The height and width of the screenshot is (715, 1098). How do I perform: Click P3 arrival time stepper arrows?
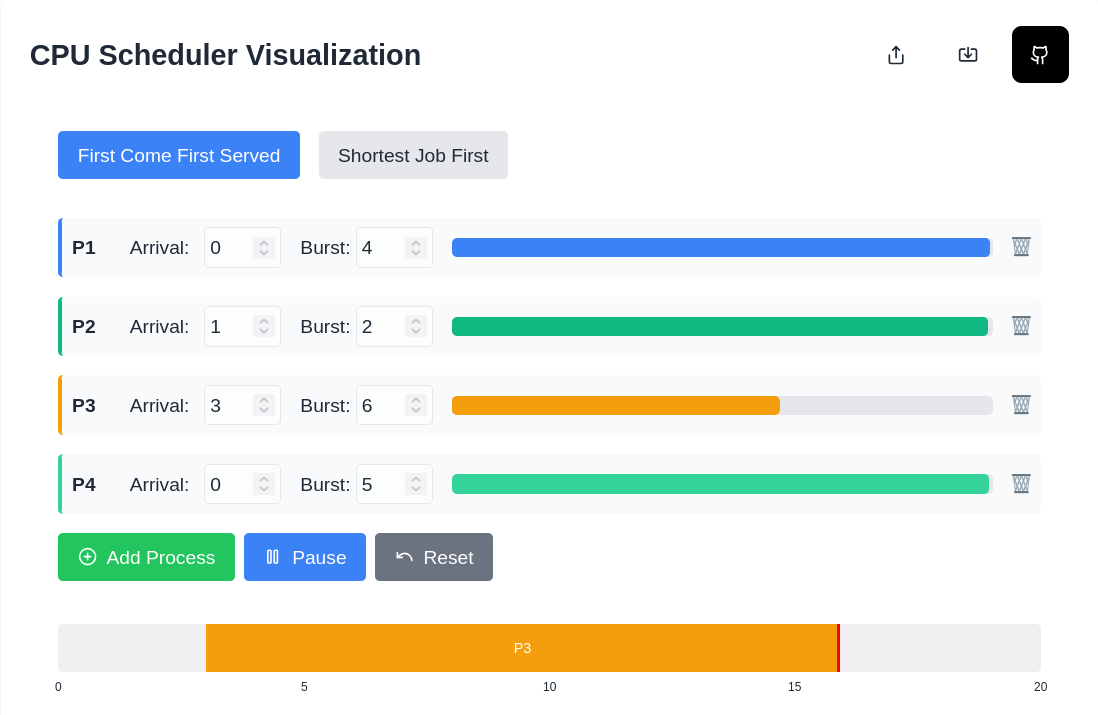(x=264, y=405)
